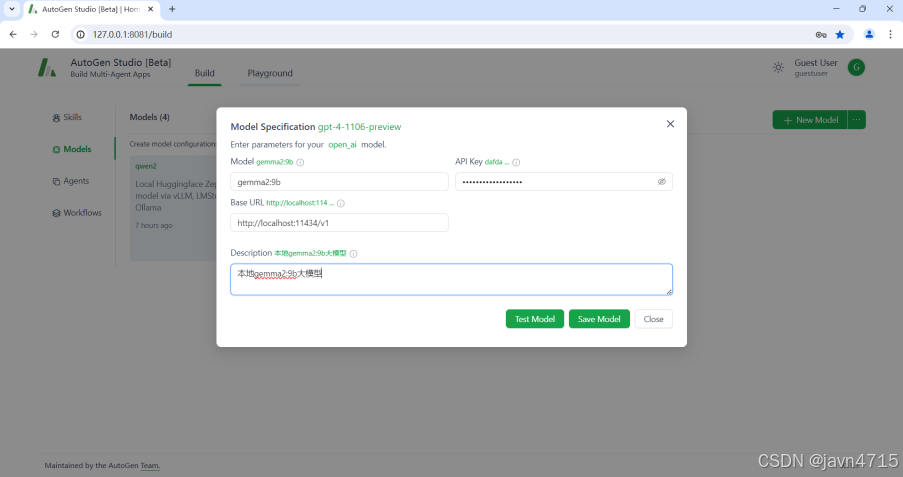Close the Model Specification dialog with X
Viewport: 903px width, 477px height.
tap(670, 124)
